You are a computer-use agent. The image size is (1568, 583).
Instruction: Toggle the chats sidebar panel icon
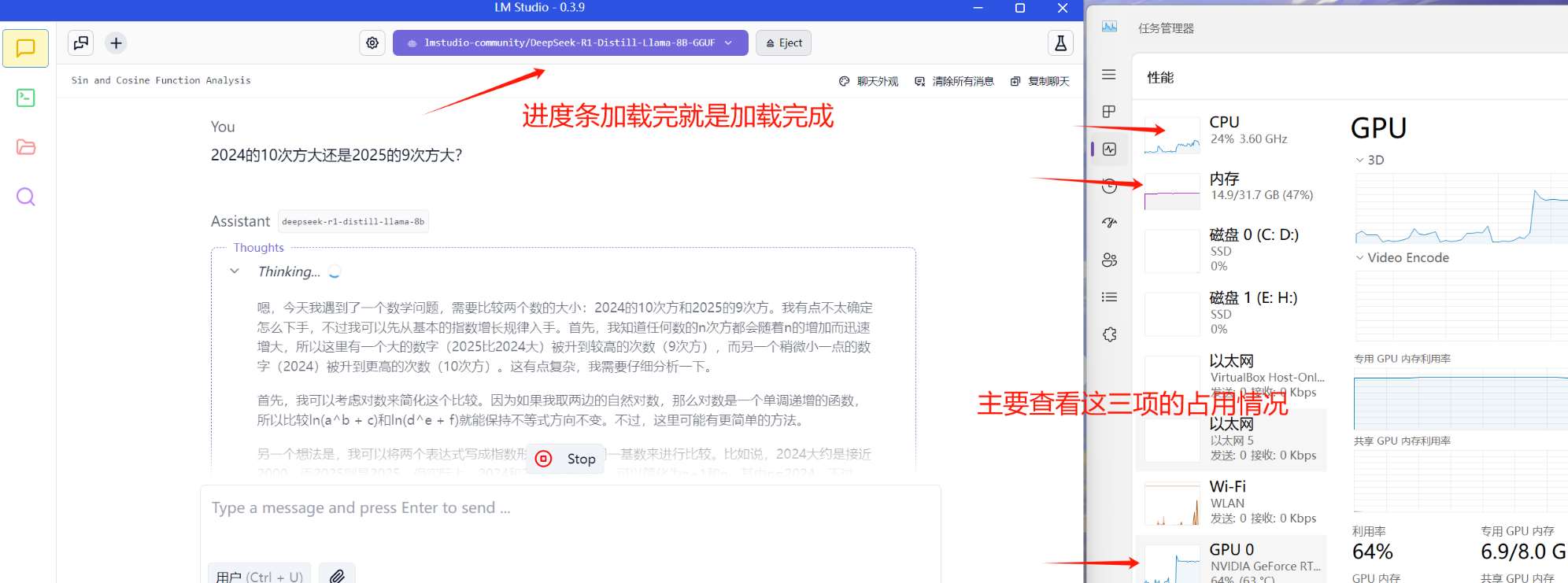(x=81, y=43)
